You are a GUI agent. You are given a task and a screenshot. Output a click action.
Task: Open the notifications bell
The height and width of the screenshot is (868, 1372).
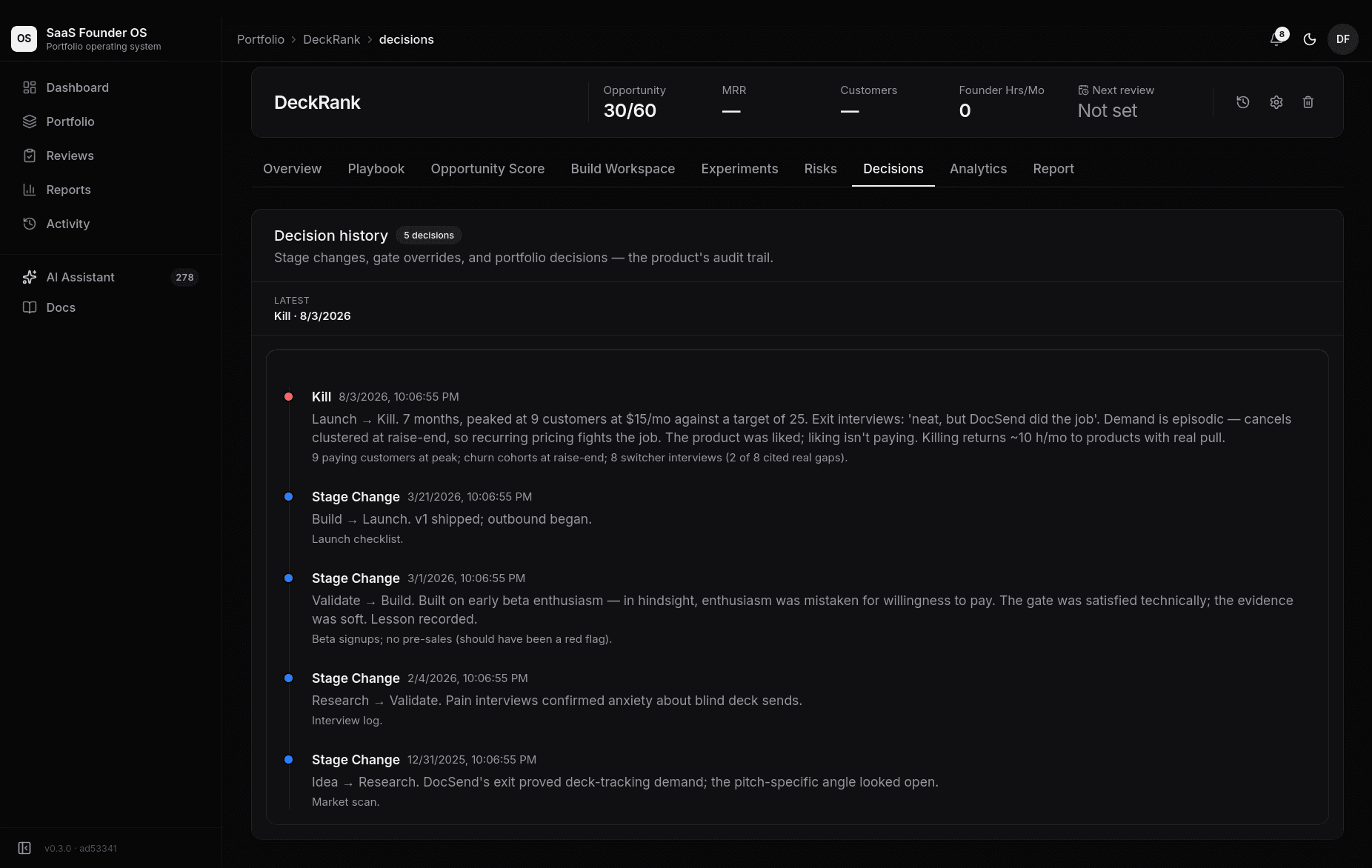(1276, 39)
